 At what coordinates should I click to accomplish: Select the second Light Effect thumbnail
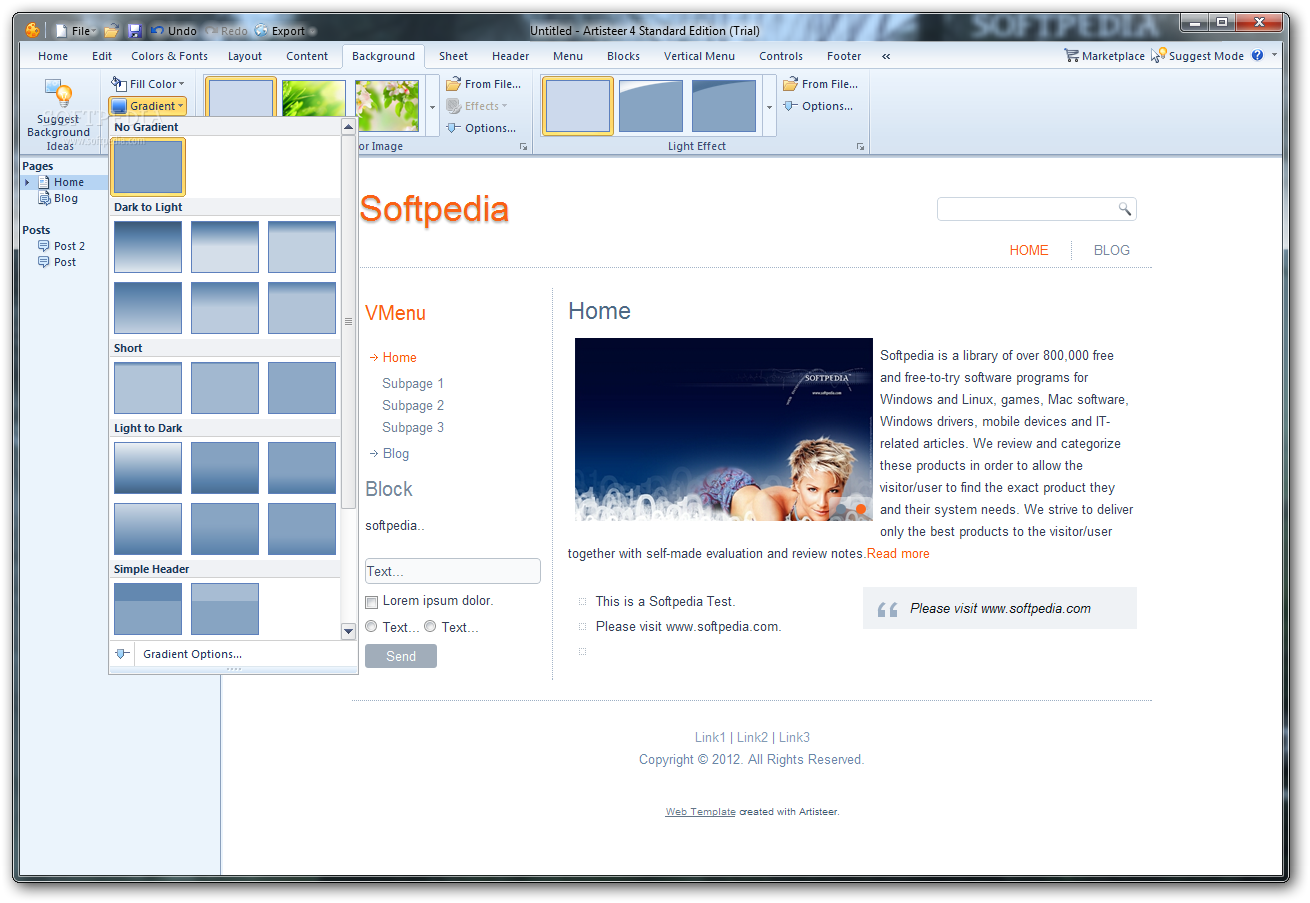[651, 106]
